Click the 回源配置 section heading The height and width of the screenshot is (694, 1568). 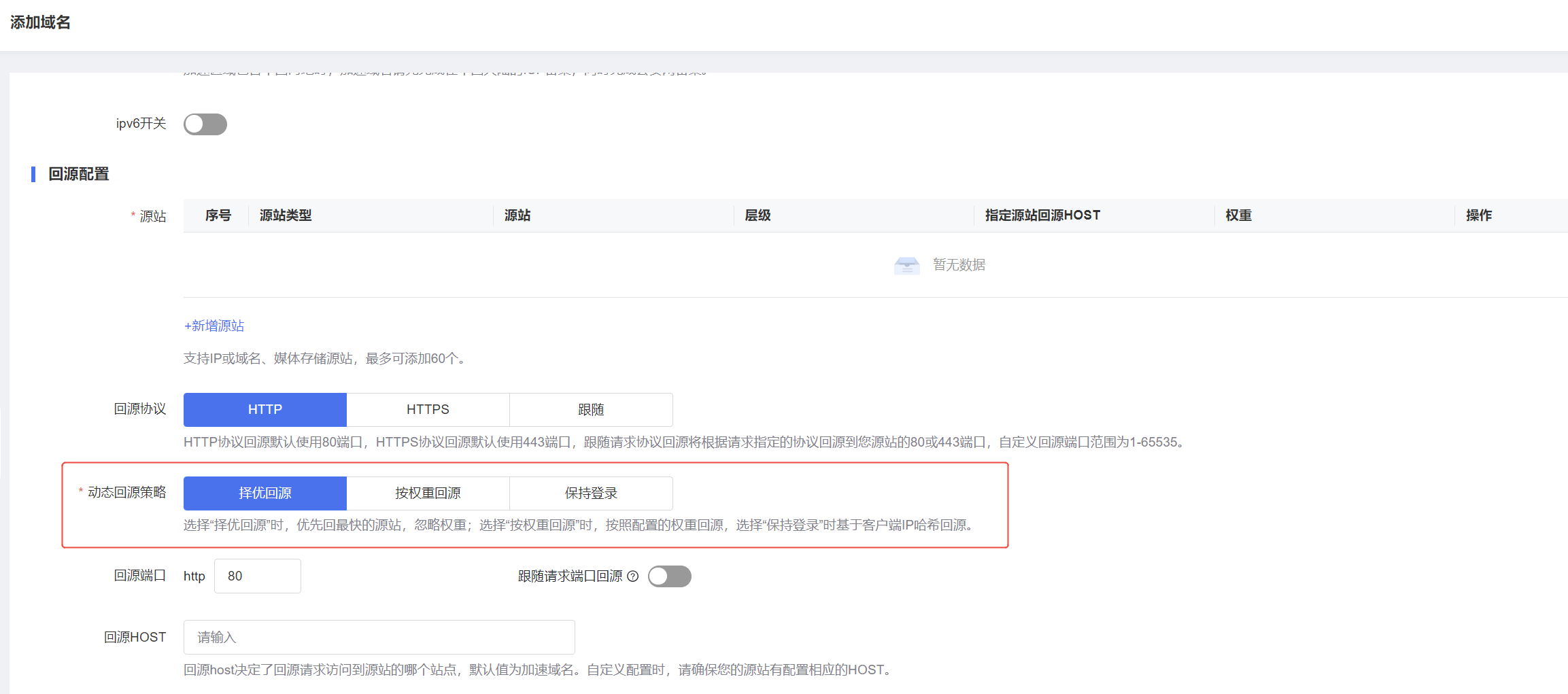point(79,174)
